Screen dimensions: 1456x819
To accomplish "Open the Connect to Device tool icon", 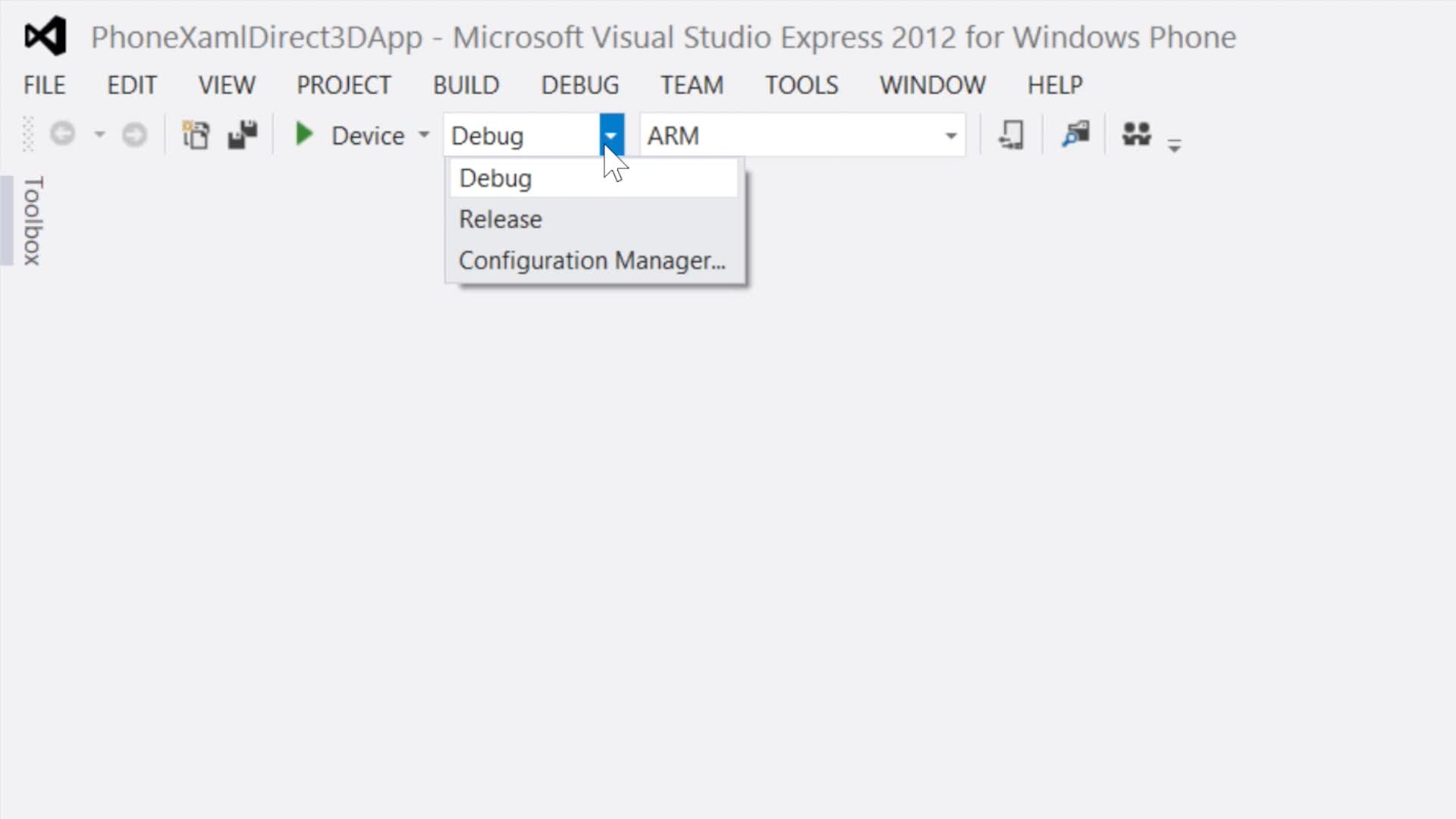I will coord(1012,134).
